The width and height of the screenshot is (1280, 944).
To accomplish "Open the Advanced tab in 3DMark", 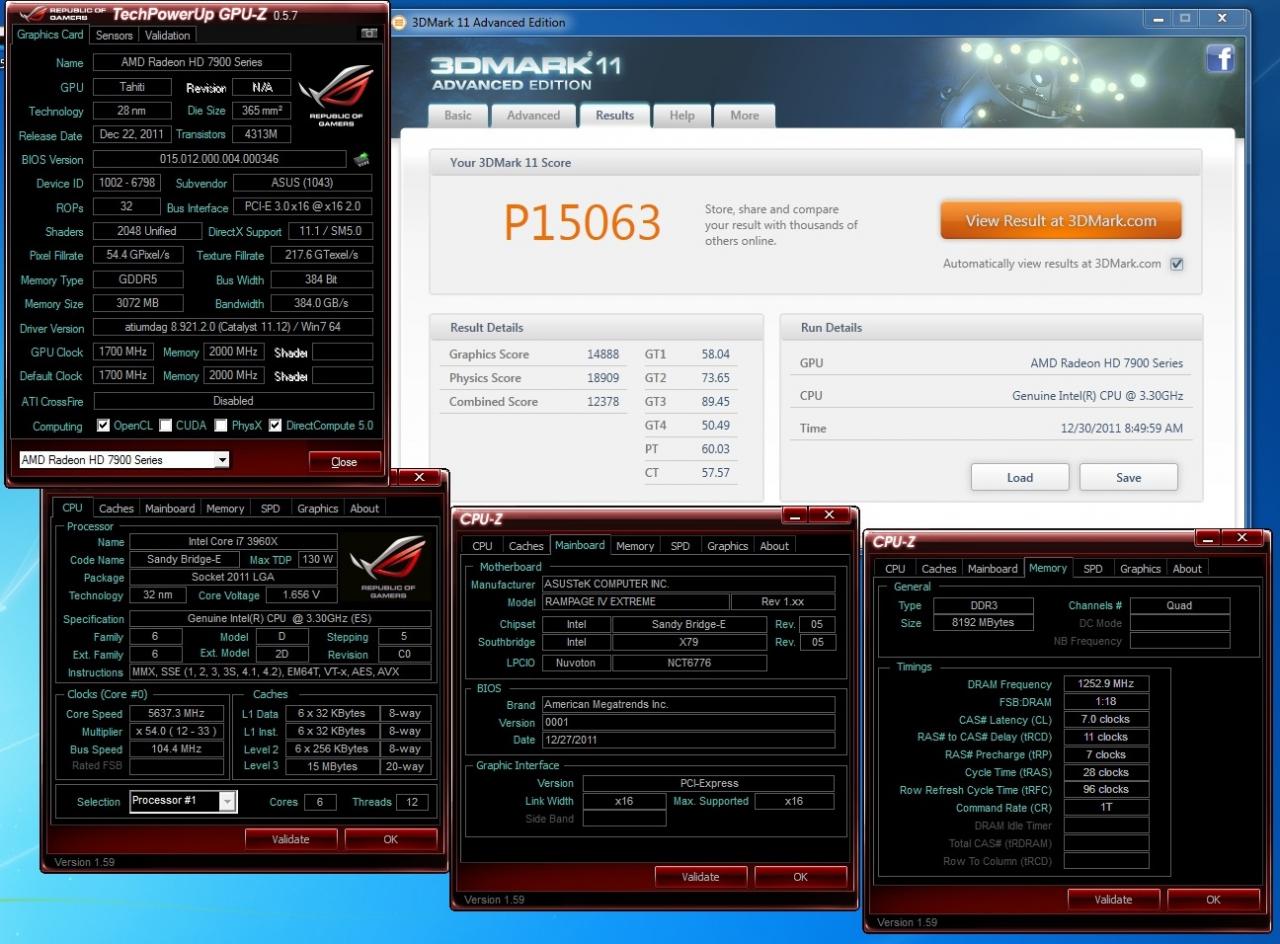I will [x=533, y=115].
